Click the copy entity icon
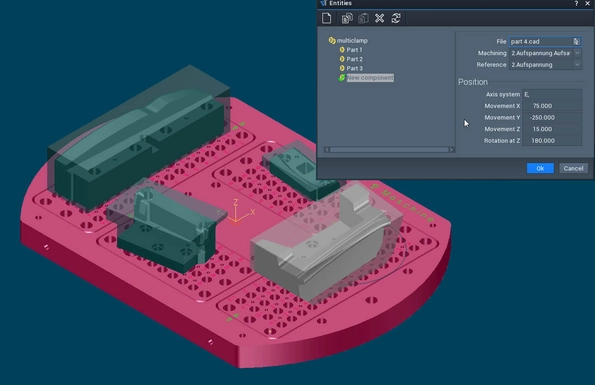Viewport: 595px width, 385px height. click(347, 18)
